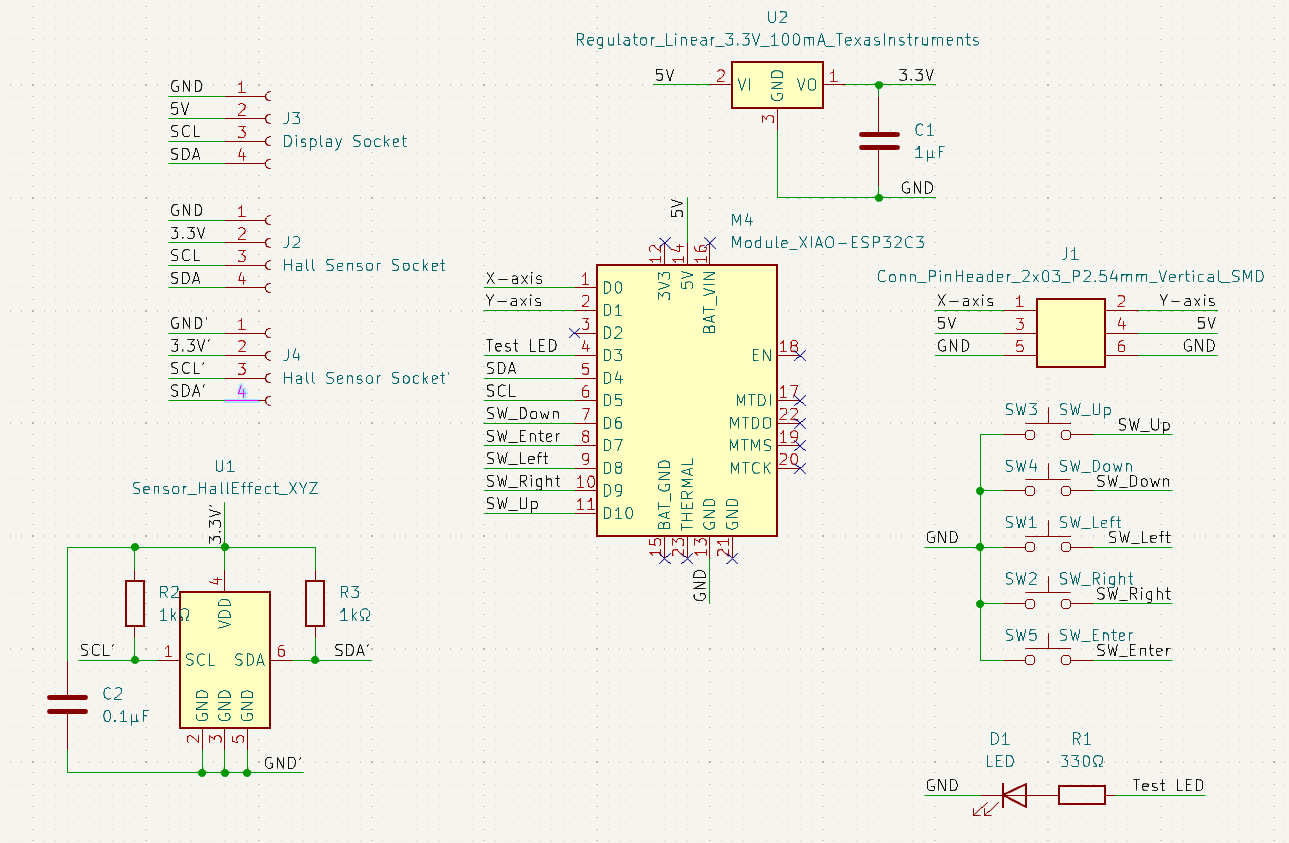This screenshot has width=1289, height=843.
Task: Click the Sensor_HallEffect_XYZ value text
Action: click(225, 489)
